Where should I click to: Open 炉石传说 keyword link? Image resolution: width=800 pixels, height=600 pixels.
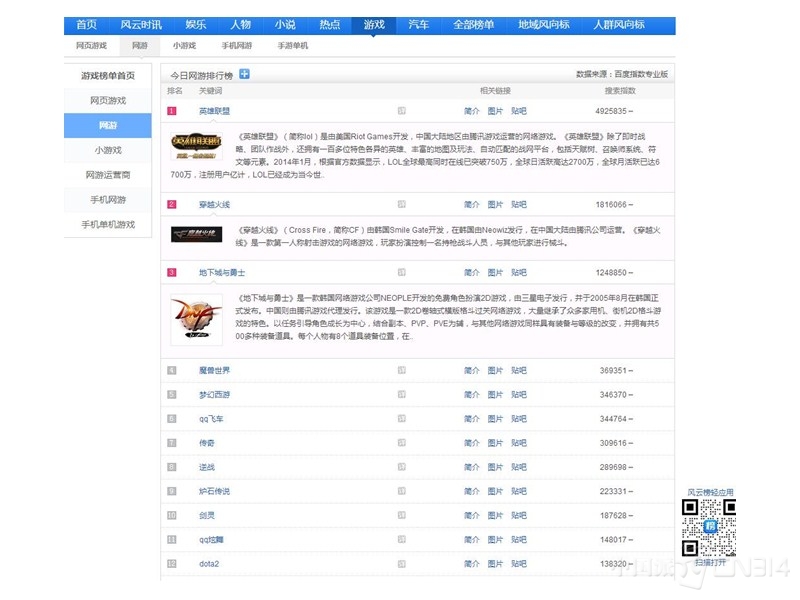point(214,491)
